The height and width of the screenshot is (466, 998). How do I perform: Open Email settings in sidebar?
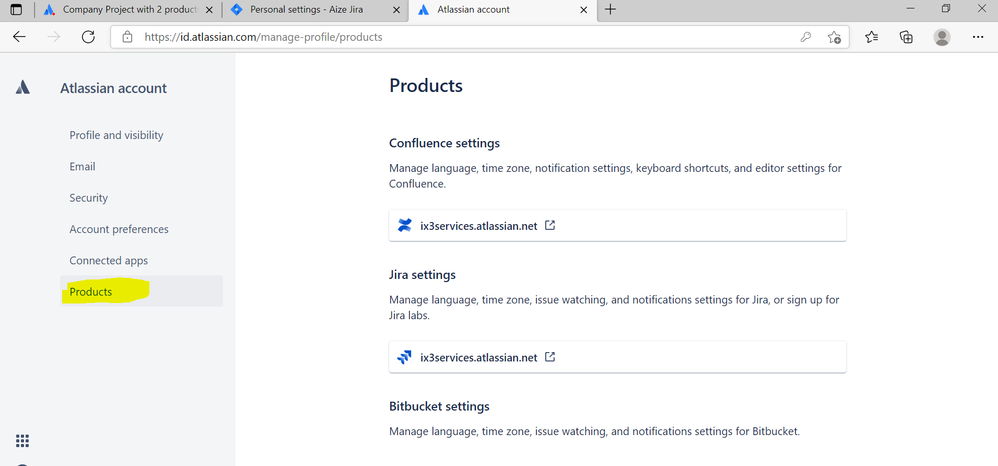tap(83, 166)
